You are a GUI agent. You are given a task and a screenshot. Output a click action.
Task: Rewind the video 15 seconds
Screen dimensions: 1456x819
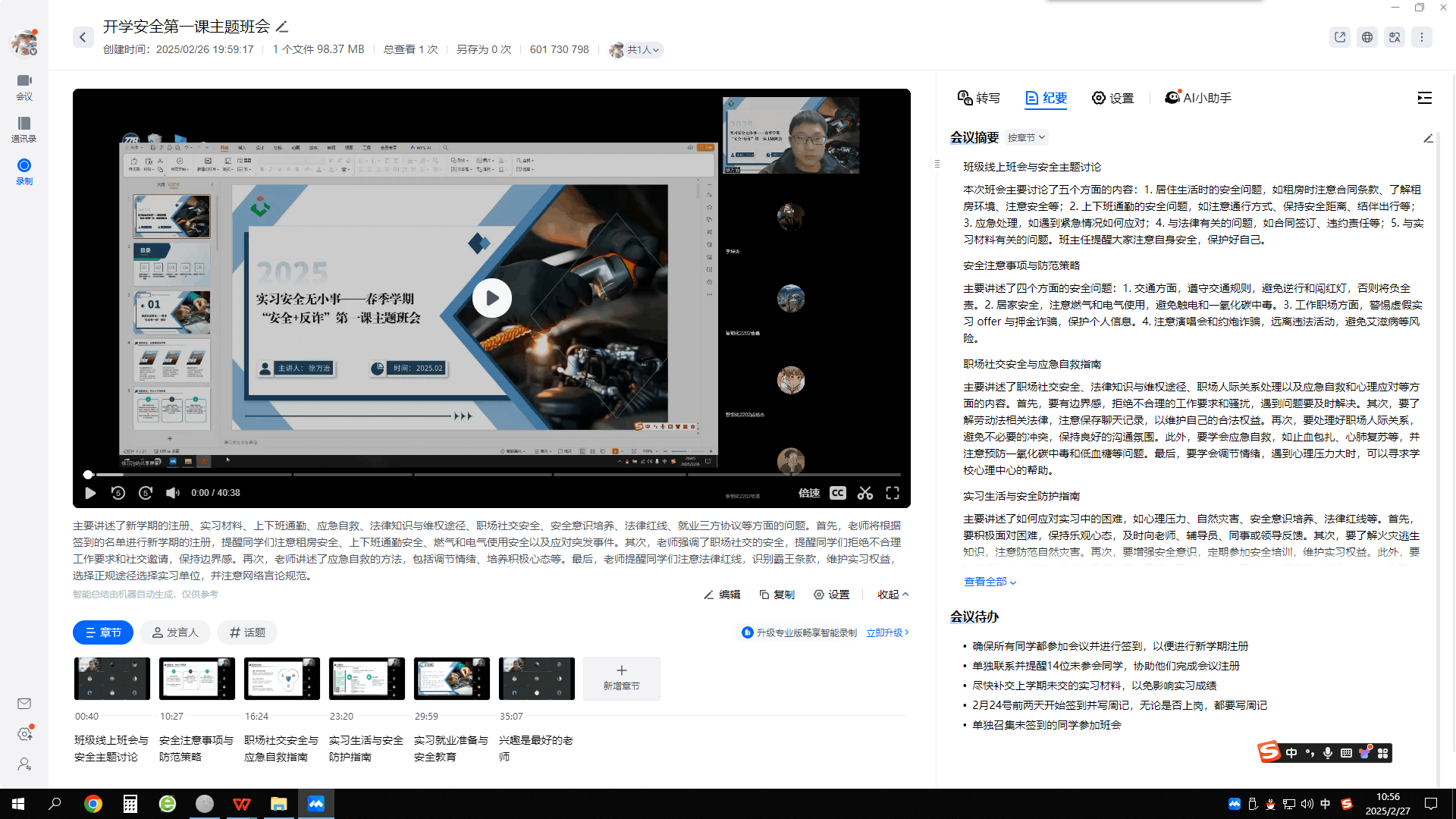[x=118, y=493]
